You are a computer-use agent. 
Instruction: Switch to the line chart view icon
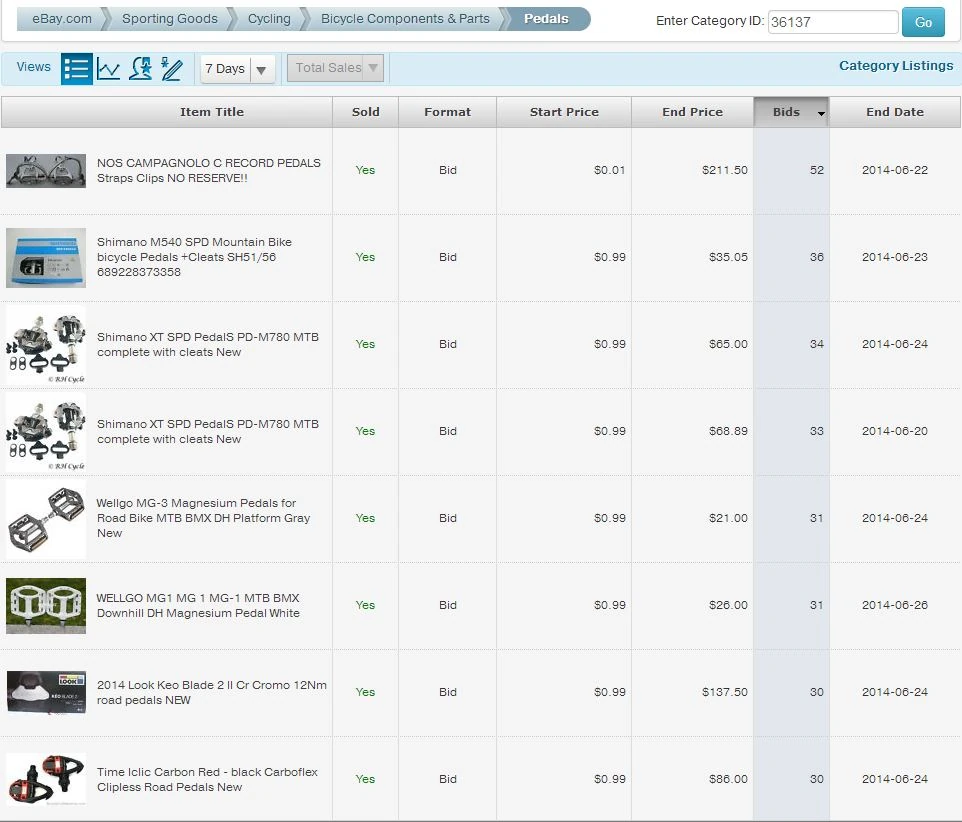[109, 69]
